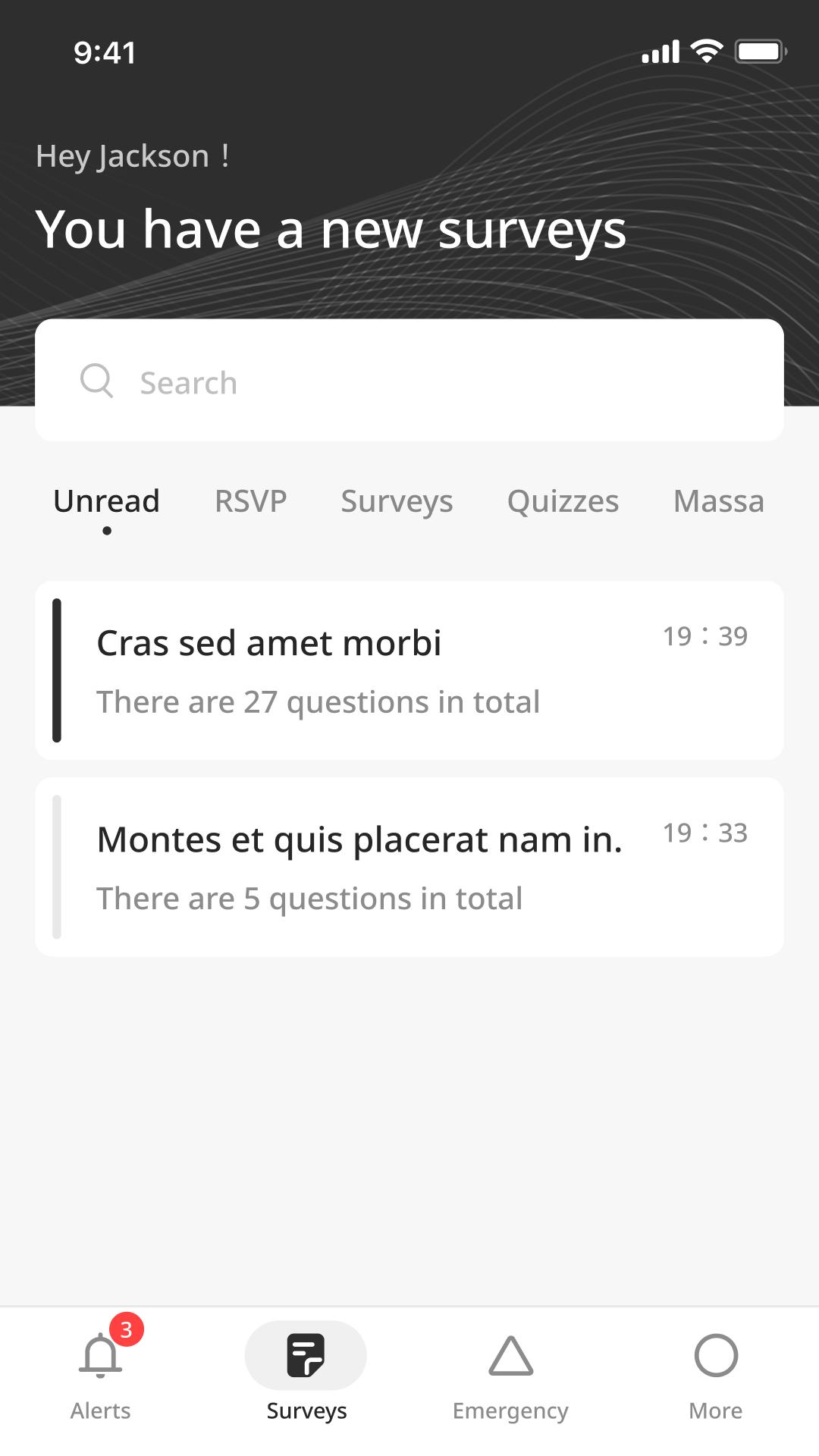Screen dimensions: 819x1456
Task: Tap the cellular signal bars icon
Action: tap(661, 52)
